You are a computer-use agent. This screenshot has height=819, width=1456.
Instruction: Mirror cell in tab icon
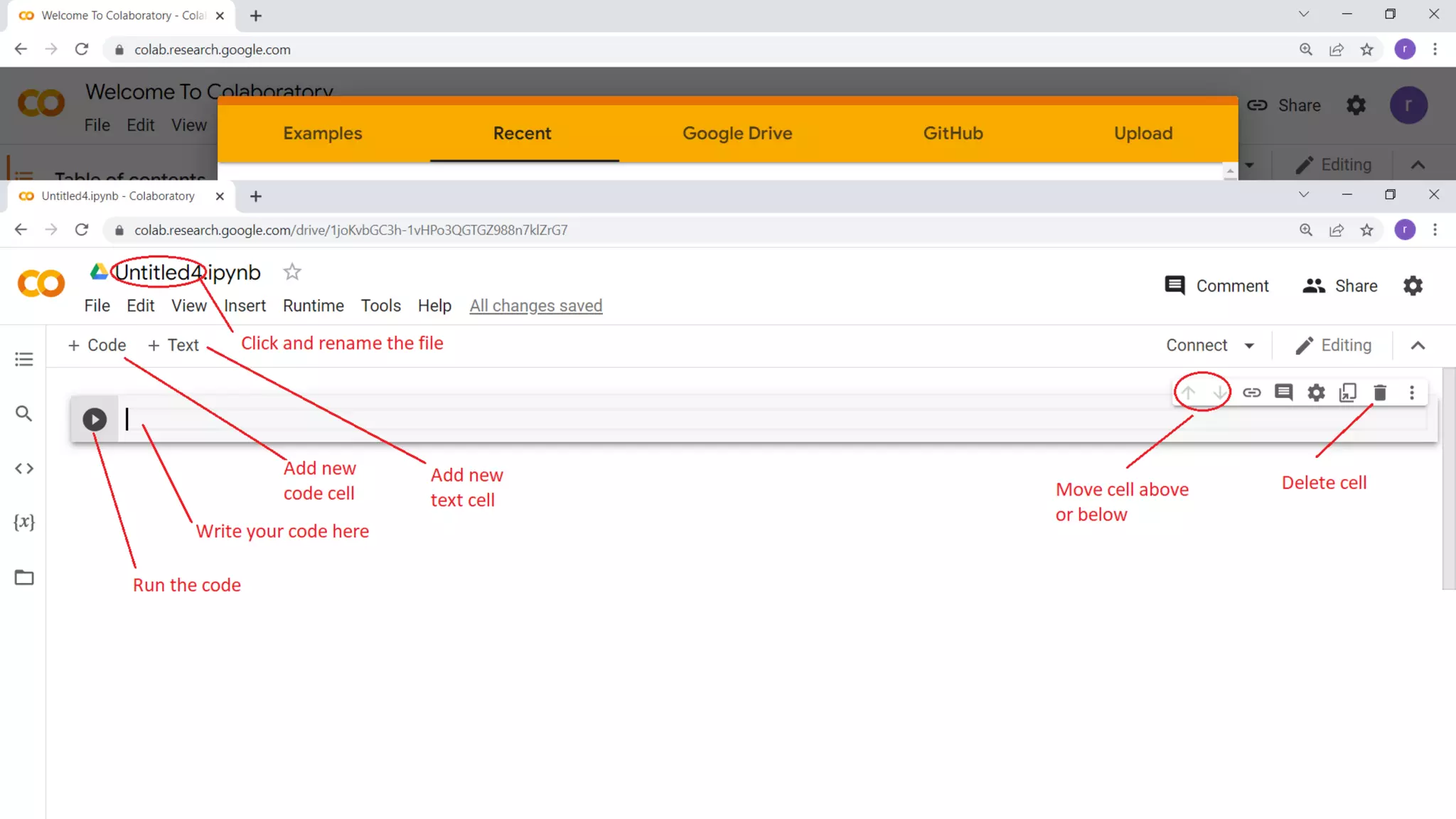pyautogui.click(x=1348, y=392)
